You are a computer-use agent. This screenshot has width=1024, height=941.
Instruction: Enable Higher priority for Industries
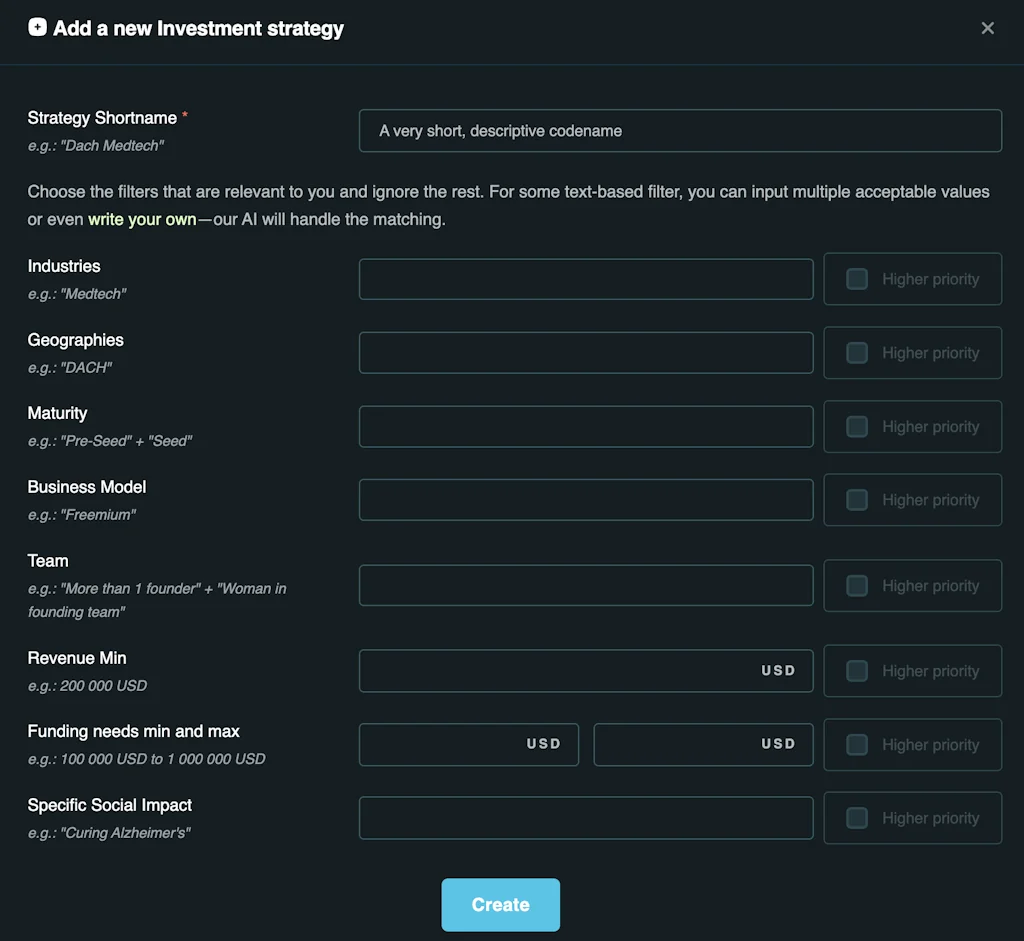click(857, 280)
